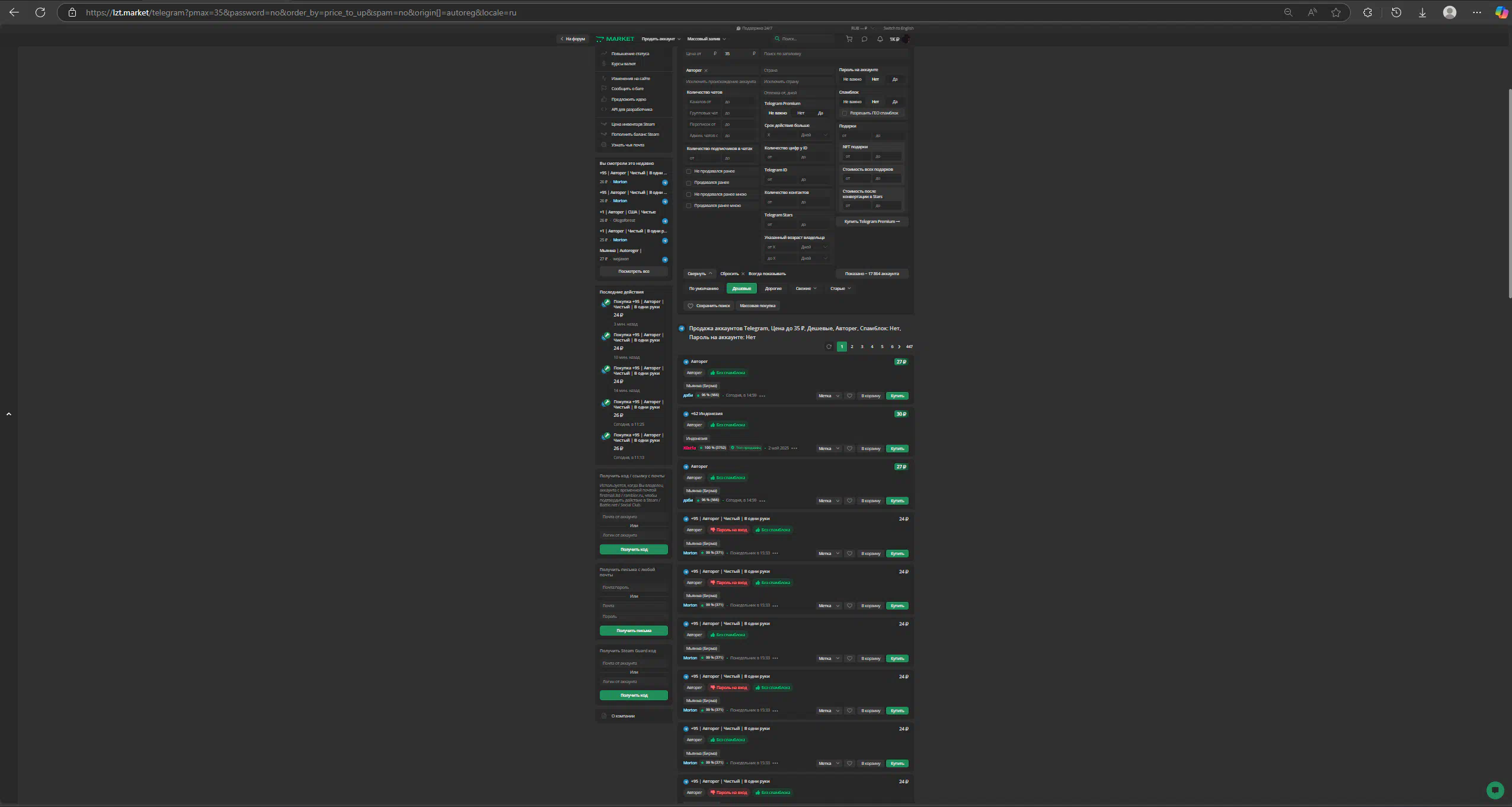Select the По умолчанию sort tab
Screen dimensions: 1512x807
tap(704, 289)
